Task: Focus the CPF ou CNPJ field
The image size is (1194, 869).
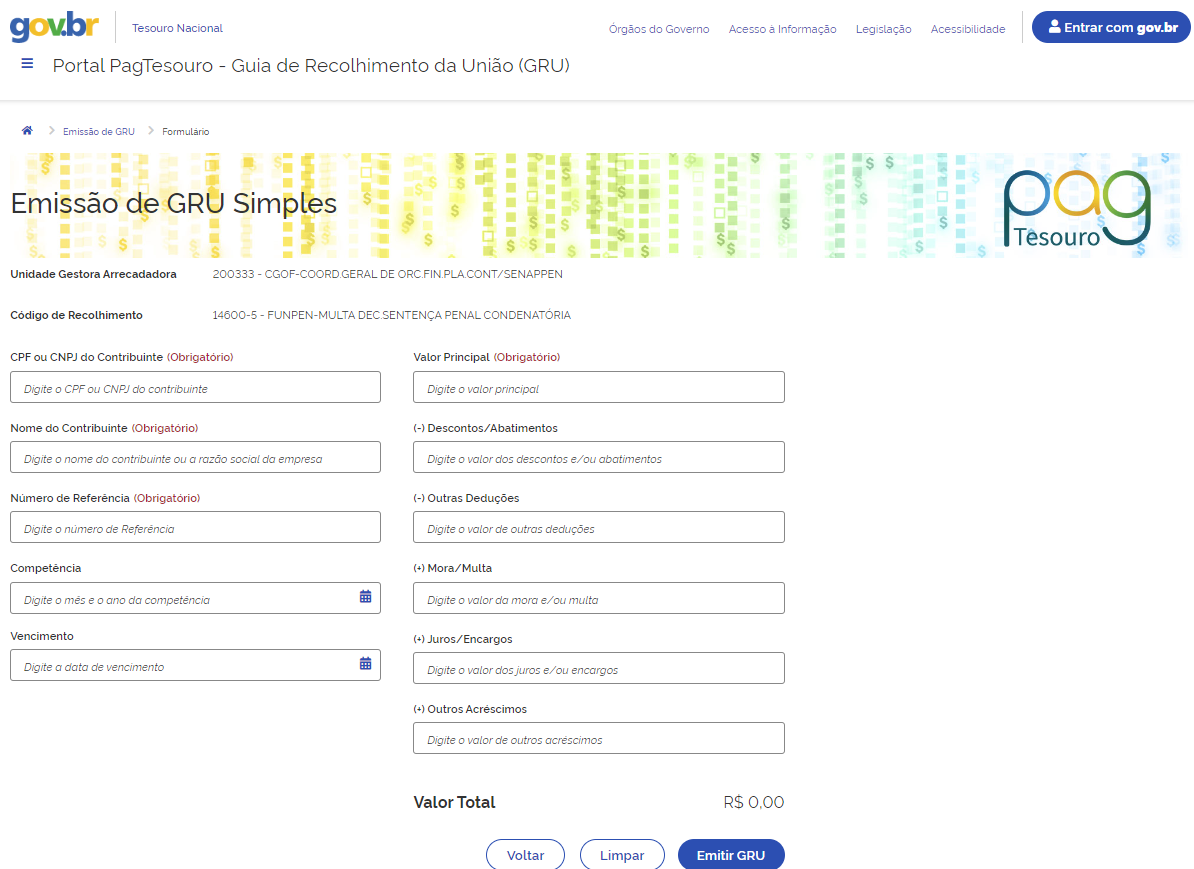Action: pyautogui.click(x=195, y=388)
